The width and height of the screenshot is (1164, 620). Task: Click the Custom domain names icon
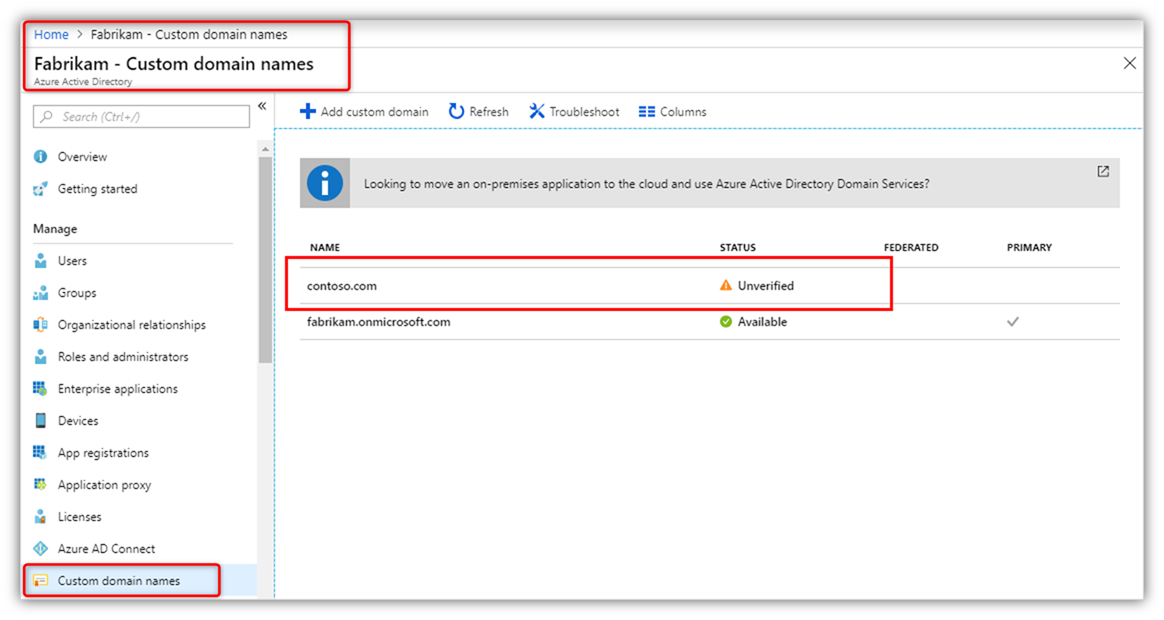pos(41,580)
